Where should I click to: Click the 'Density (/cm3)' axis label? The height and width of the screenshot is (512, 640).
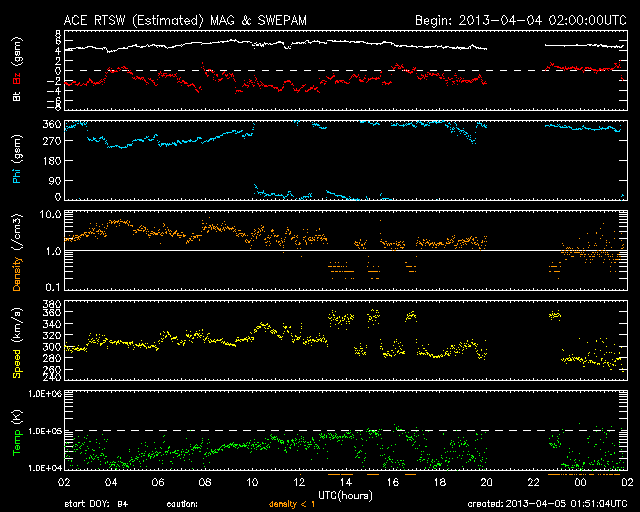point(17,252)
